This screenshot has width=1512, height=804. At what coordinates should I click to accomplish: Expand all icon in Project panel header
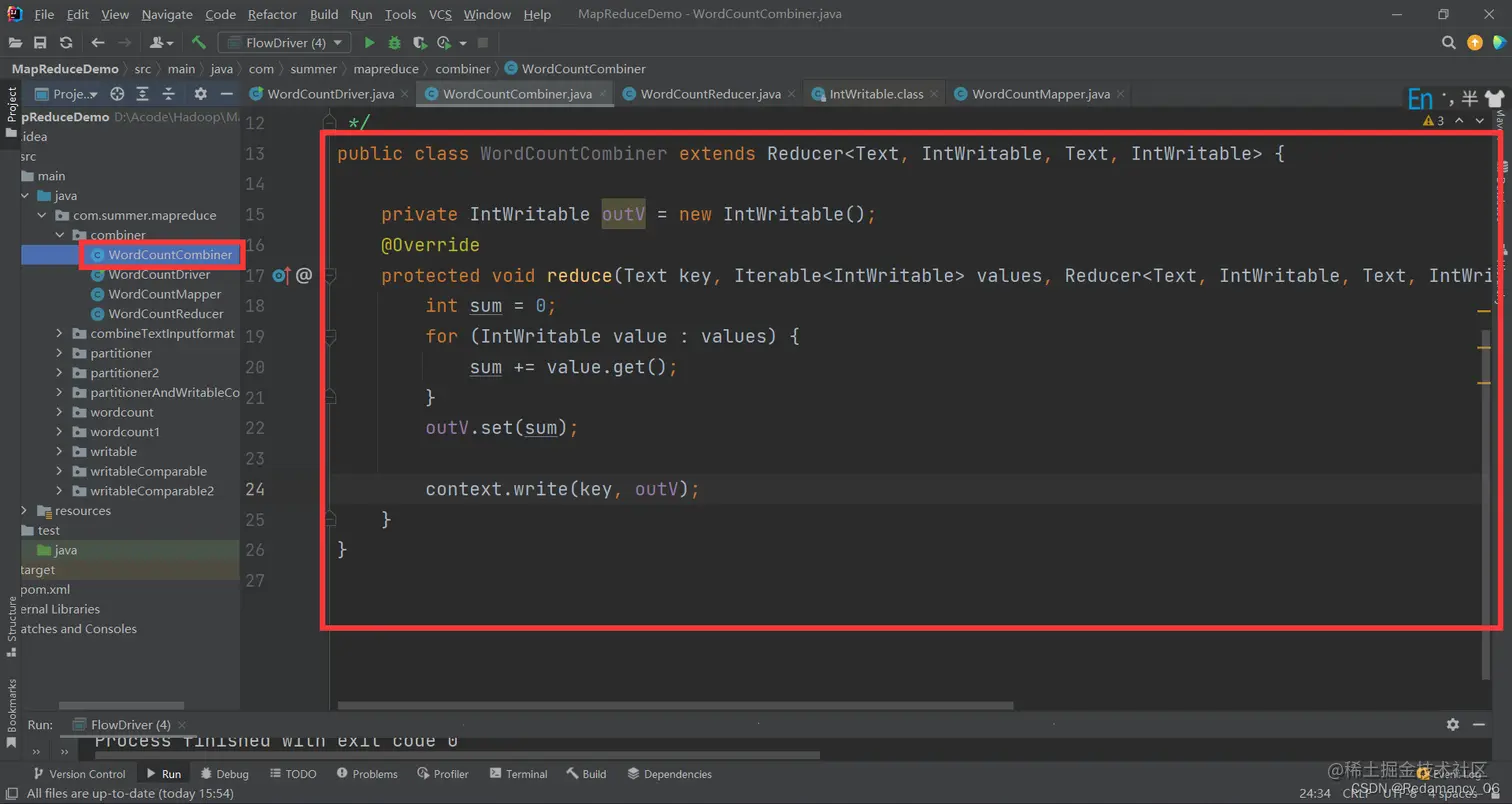(x=143, y=94)
